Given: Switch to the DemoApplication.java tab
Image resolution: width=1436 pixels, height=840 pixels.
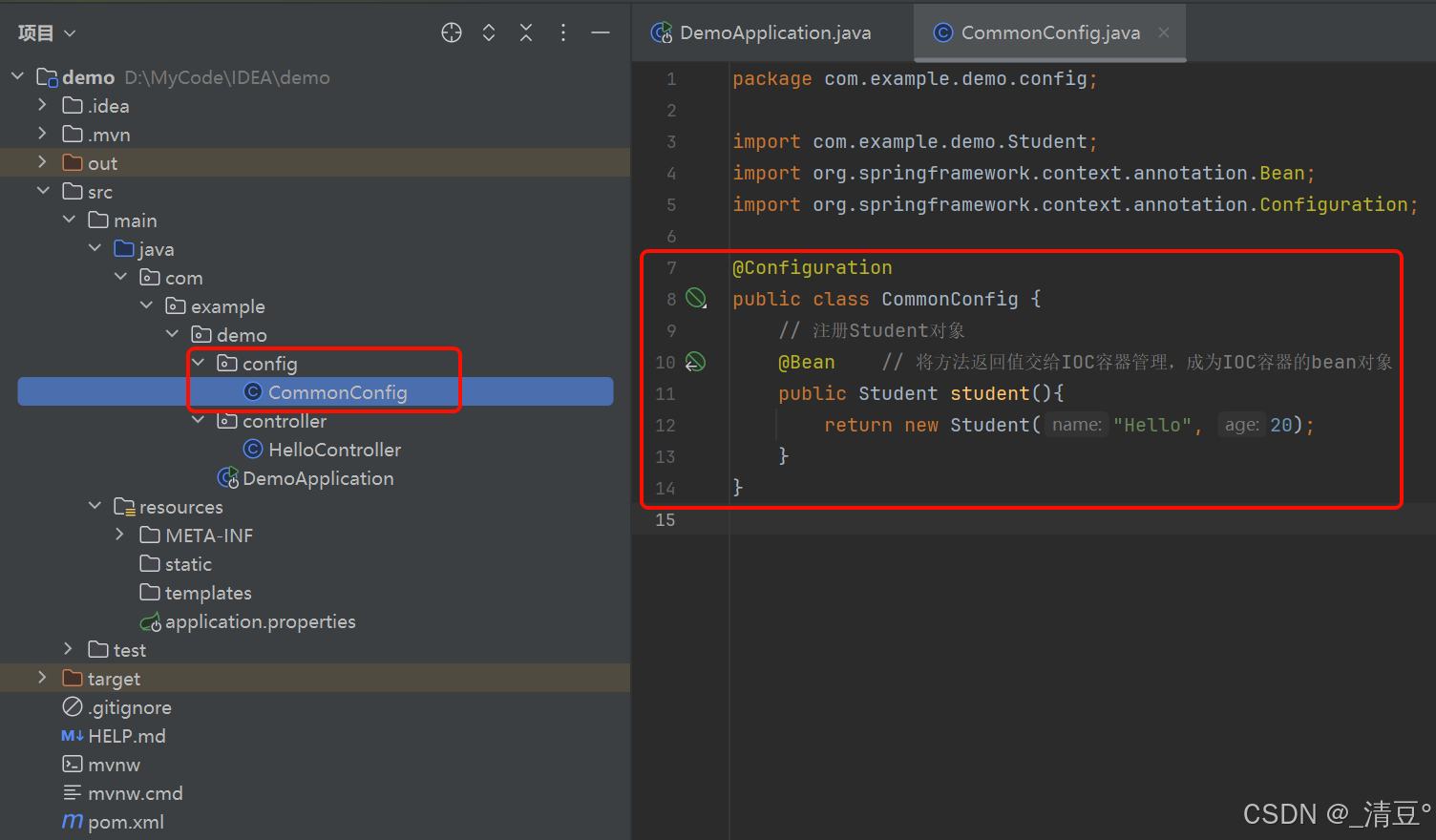Looking at the screenshot, I should tap(761, 33).
